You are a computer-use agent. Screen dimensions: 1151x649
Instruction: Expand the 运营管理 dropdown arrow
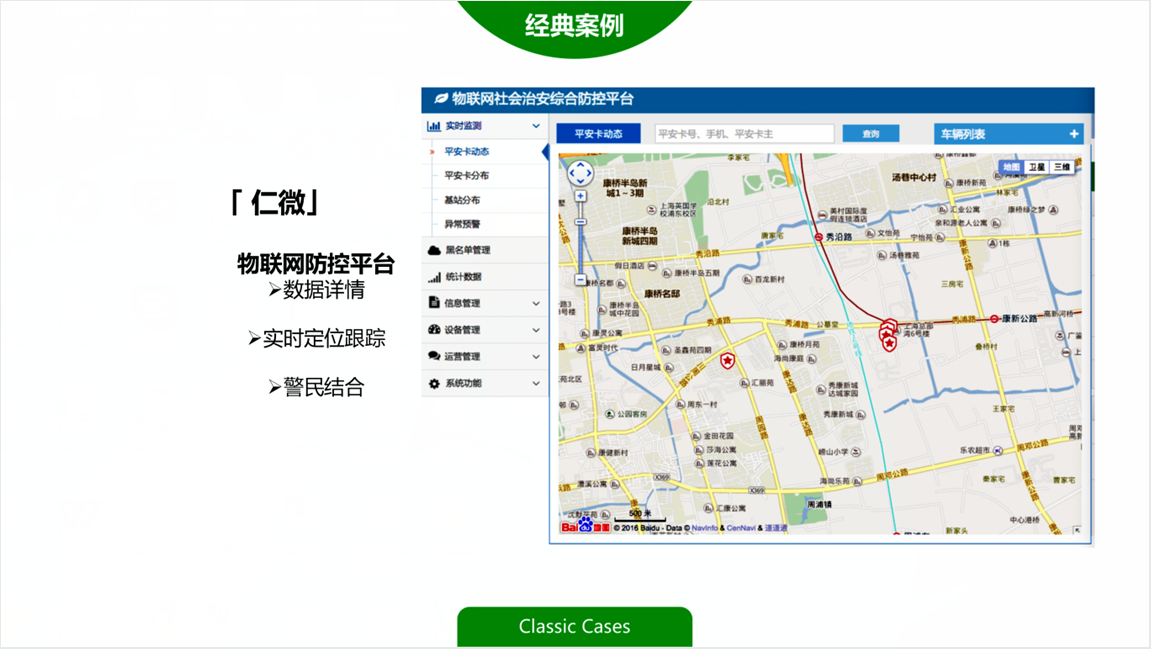[536, 356]
